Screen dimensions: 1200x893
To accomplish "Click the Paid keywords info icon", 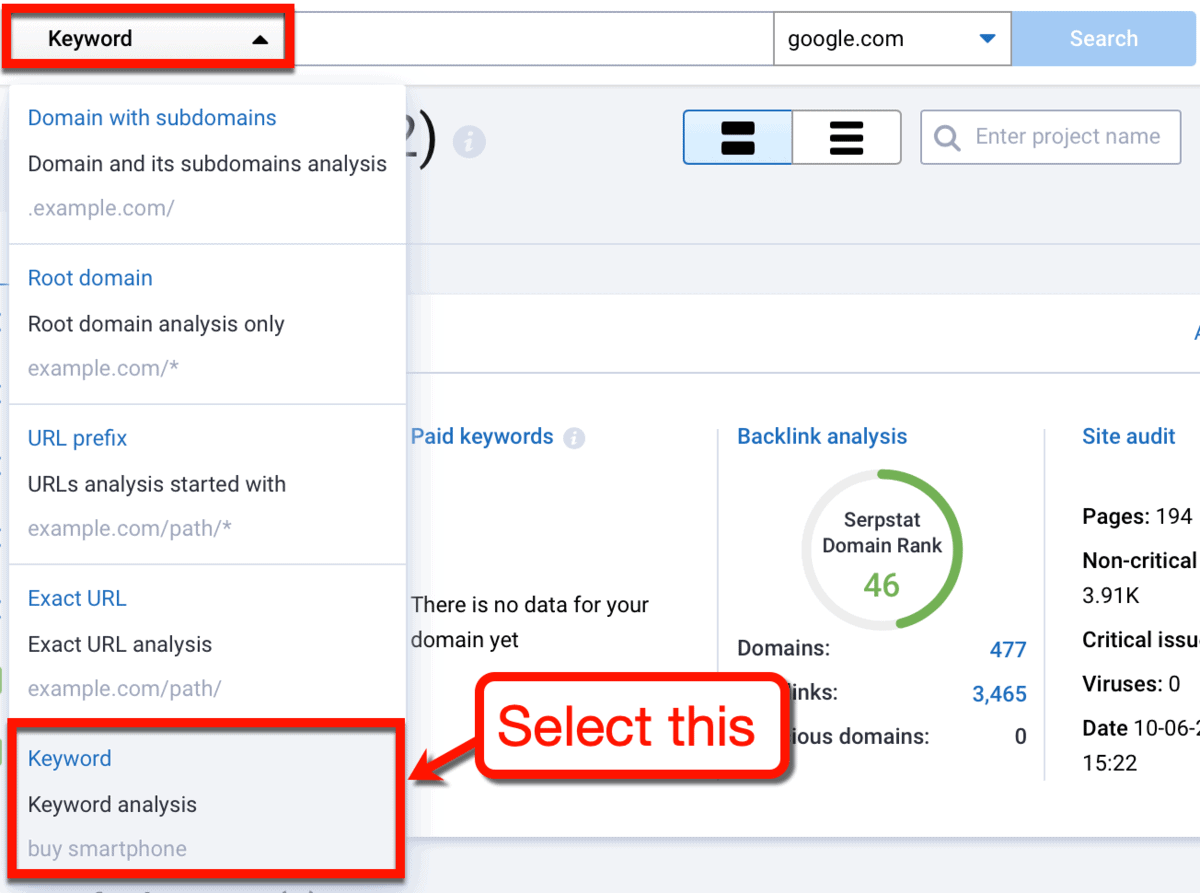I will [574, 437].
